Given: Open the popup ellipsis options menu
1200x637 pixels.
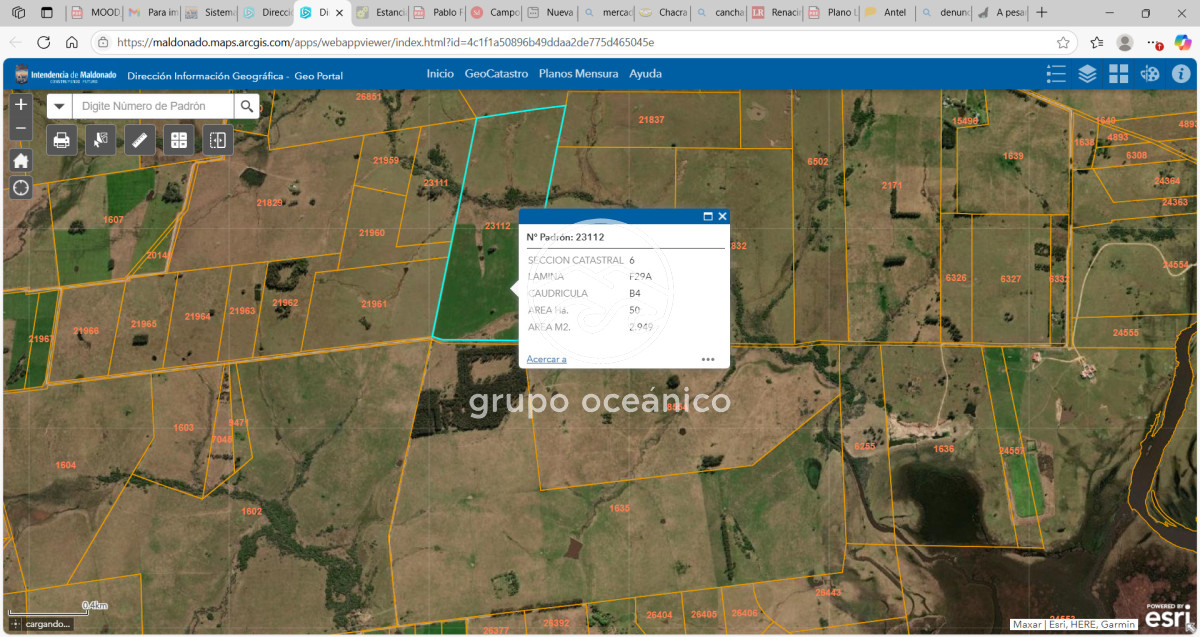Looking at the screenshot, I should pos(708,359).
